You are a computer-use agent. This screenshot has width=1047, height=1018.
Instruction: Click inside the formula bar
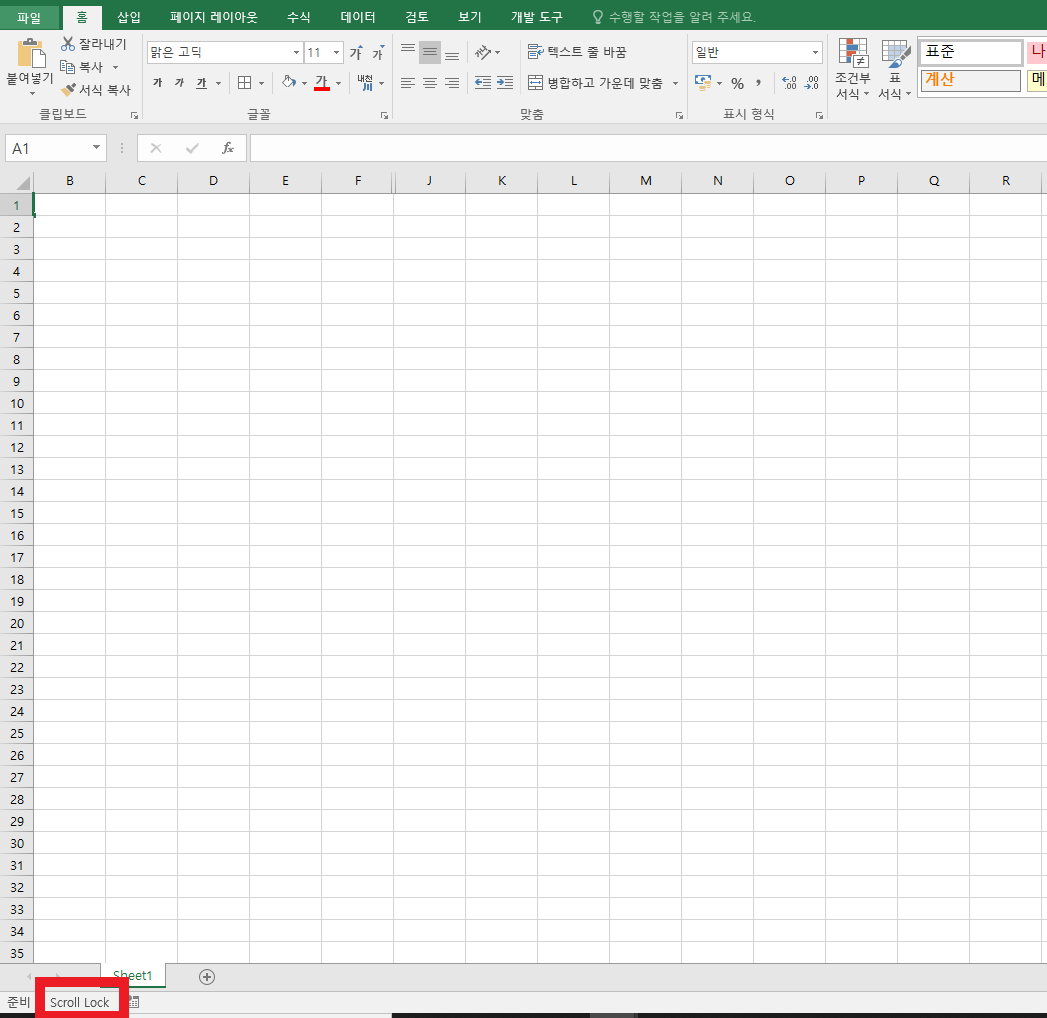point(648,148)
